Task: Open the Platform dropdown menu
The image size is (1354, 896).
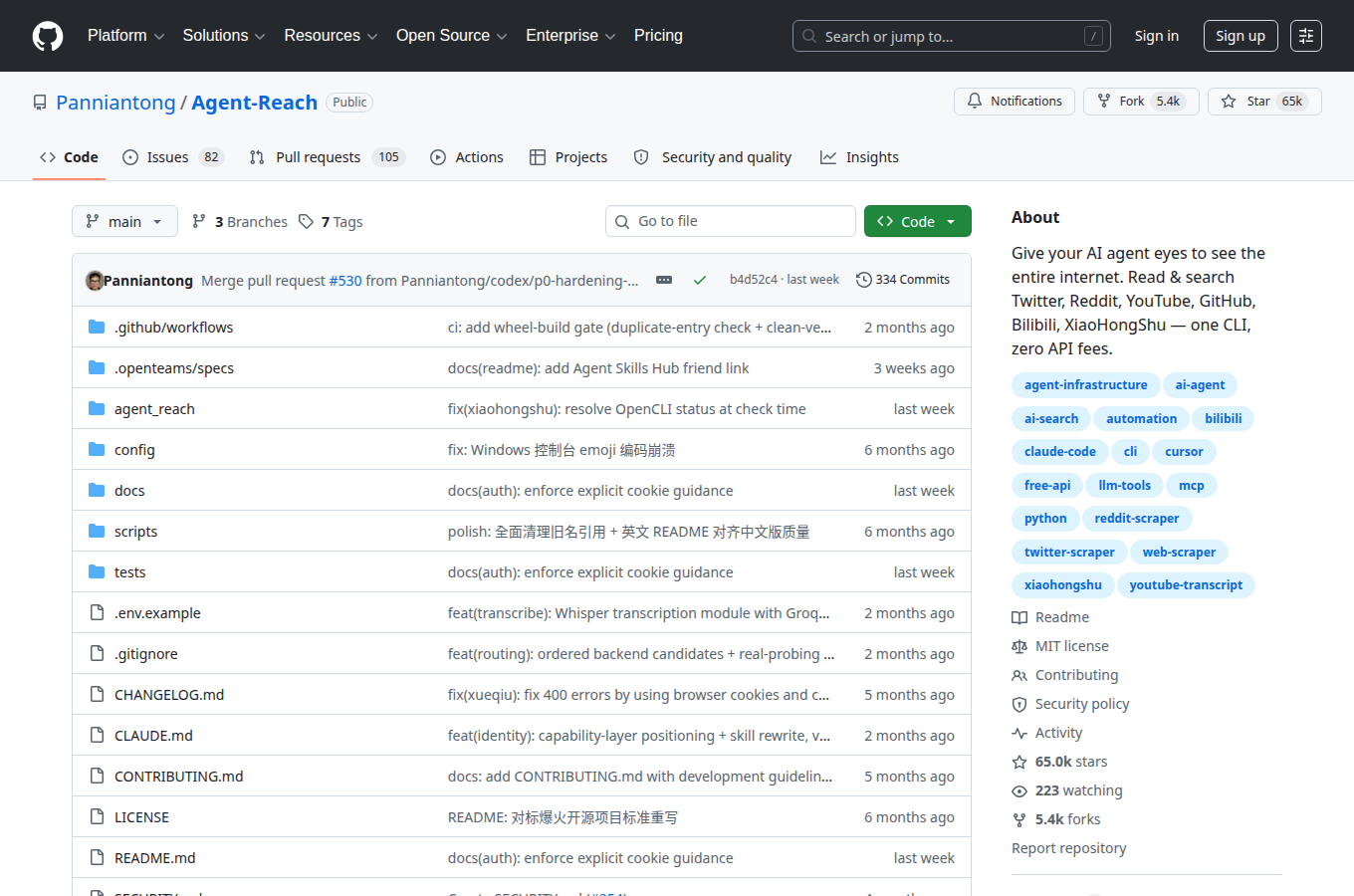Action: [x=125, y=36]
